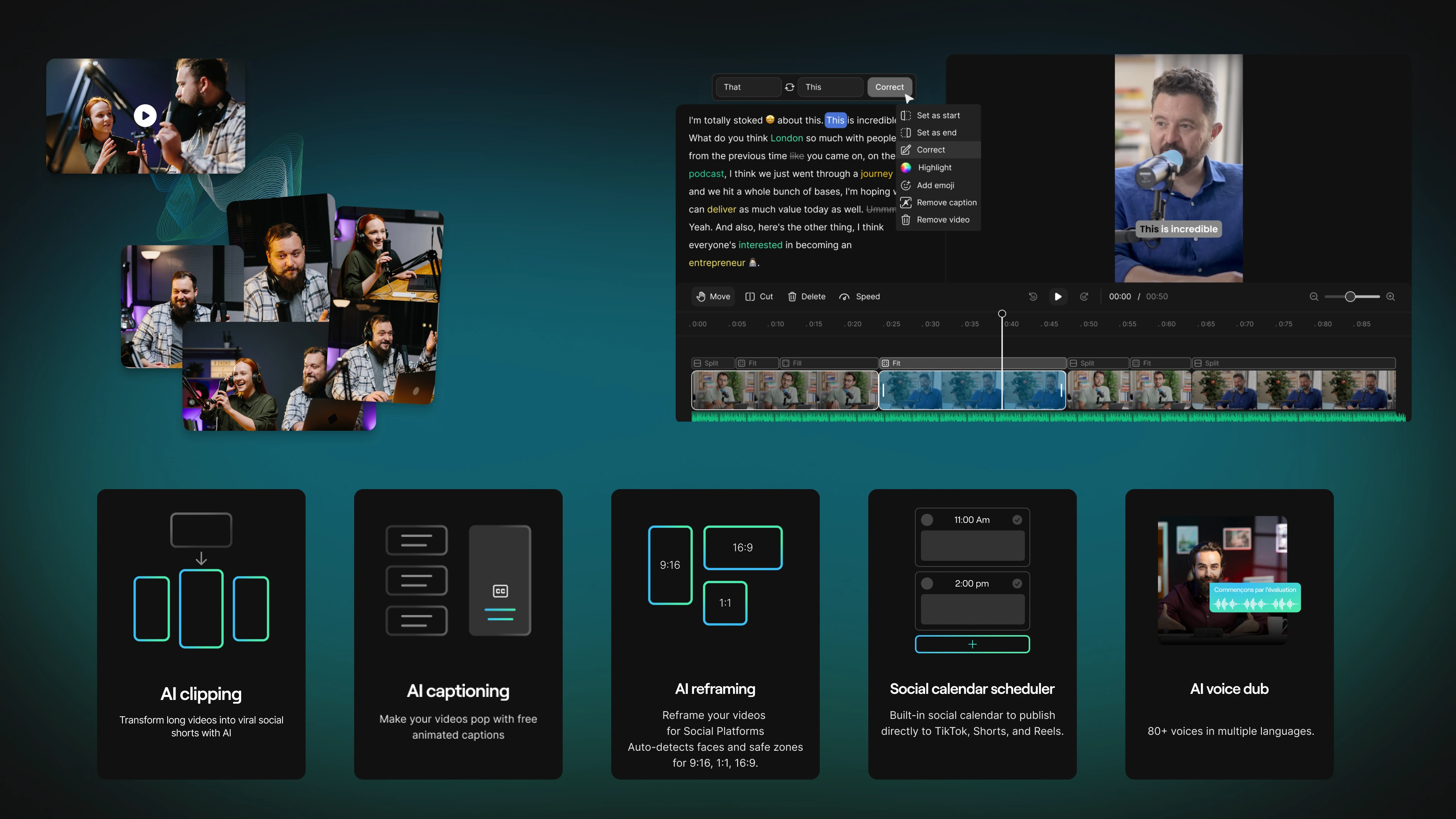1456x819 pixels.
Task: Select 'Correct' in the context menu
Action: pyautogui.click(x=938, y=150)
